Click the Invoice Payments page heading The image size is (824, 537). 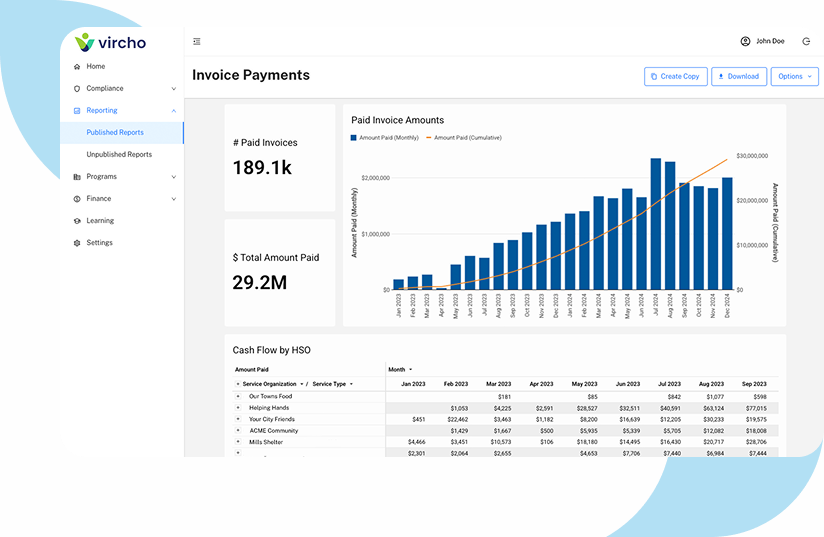click(251, 75)
